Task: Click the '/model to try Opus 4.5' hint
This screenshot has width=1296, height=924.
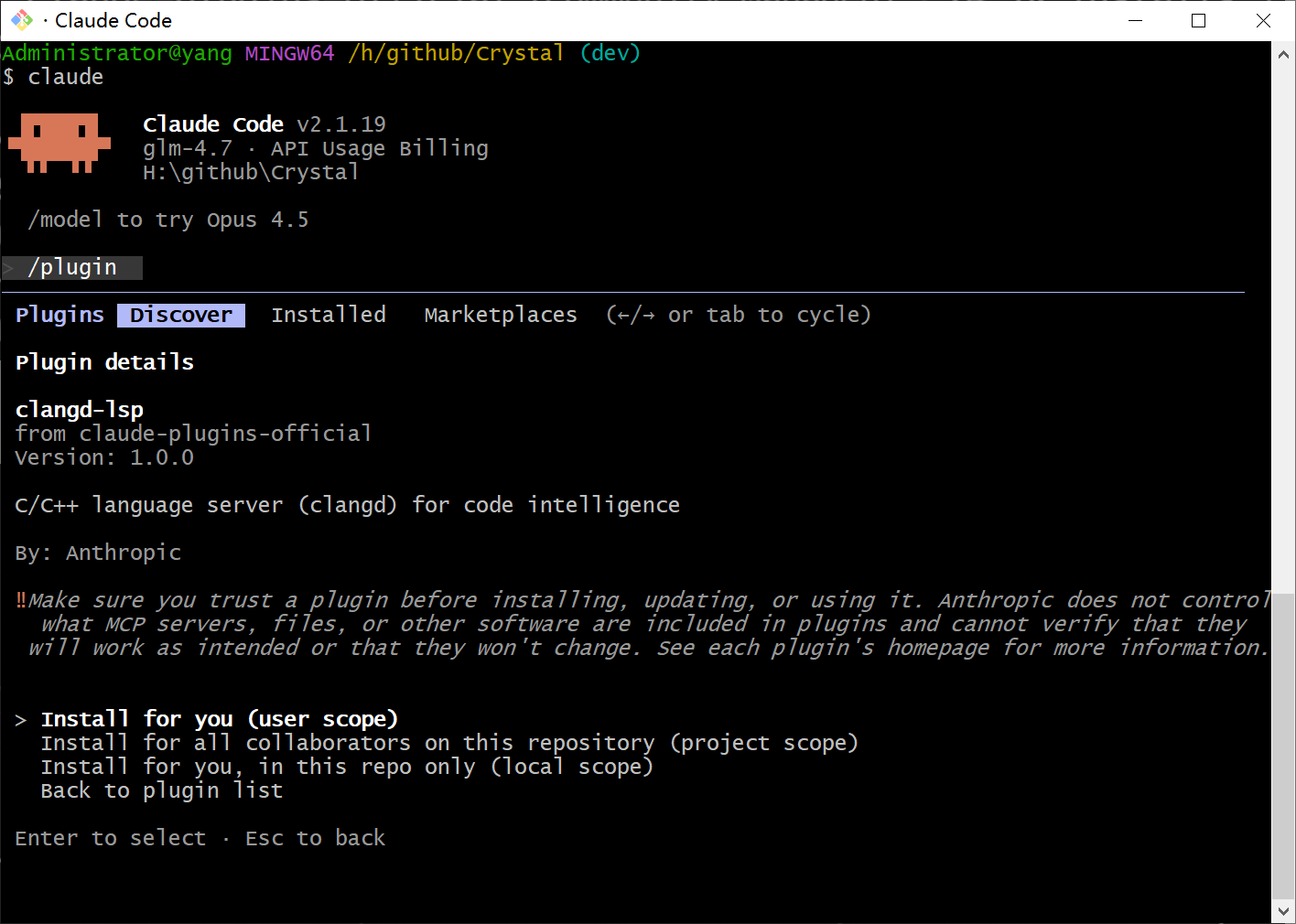Action: 168,220
